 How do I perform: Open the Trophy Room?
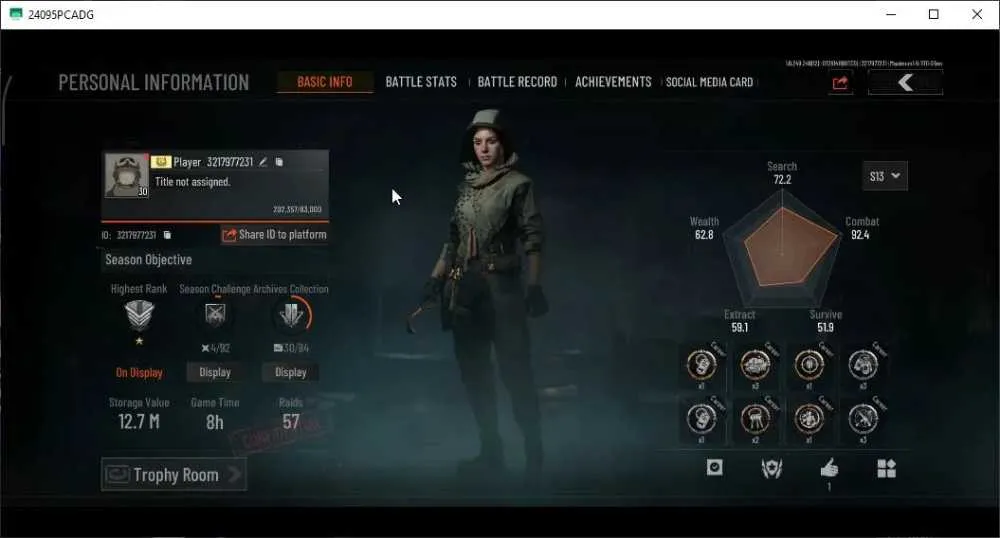coord(173,474)
